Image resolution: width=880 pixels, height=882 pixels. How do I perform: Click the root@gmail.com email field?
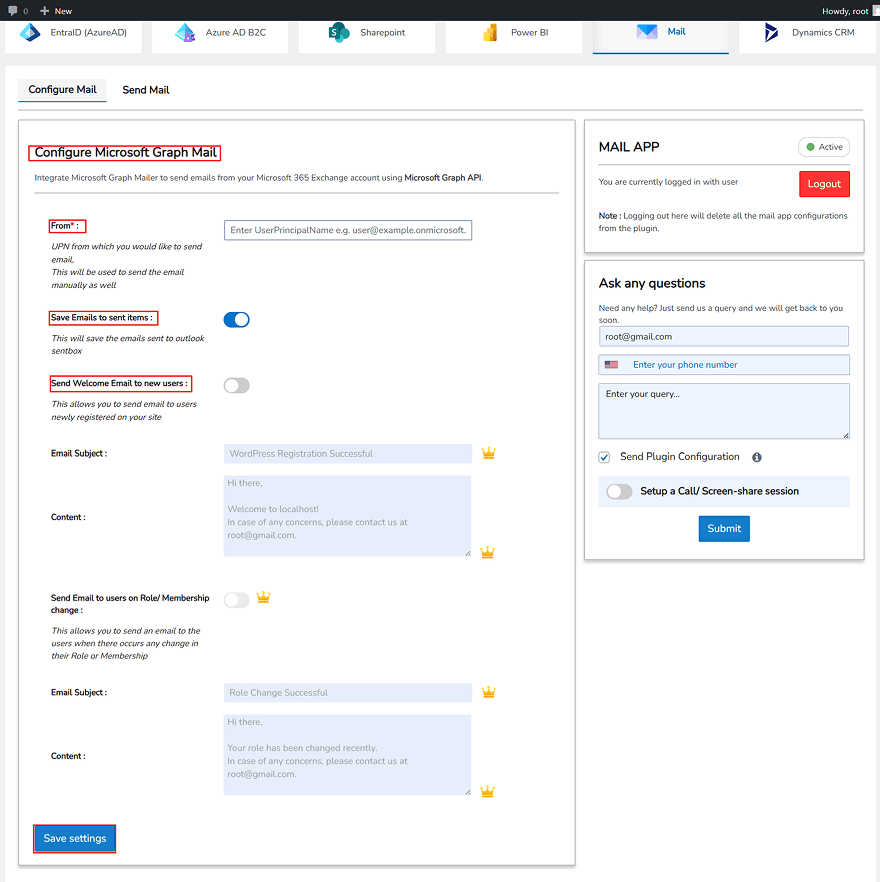[724, 336]
